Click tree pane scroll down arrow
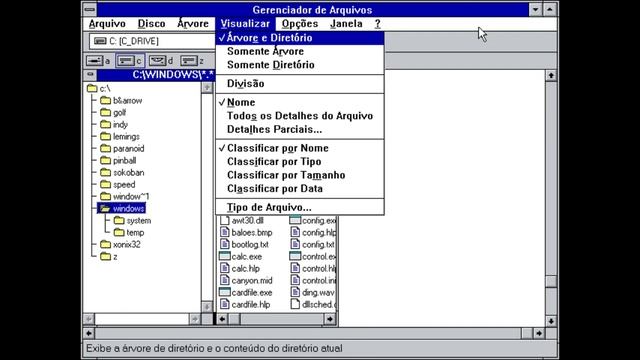 pos(207,307)
